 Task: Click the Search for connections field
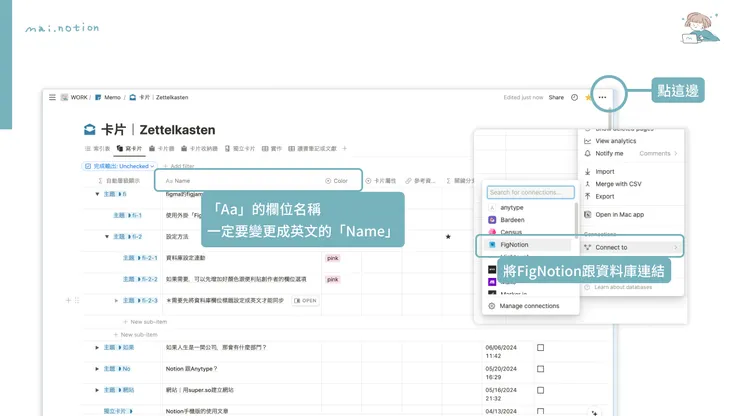[x=530, y=192]
